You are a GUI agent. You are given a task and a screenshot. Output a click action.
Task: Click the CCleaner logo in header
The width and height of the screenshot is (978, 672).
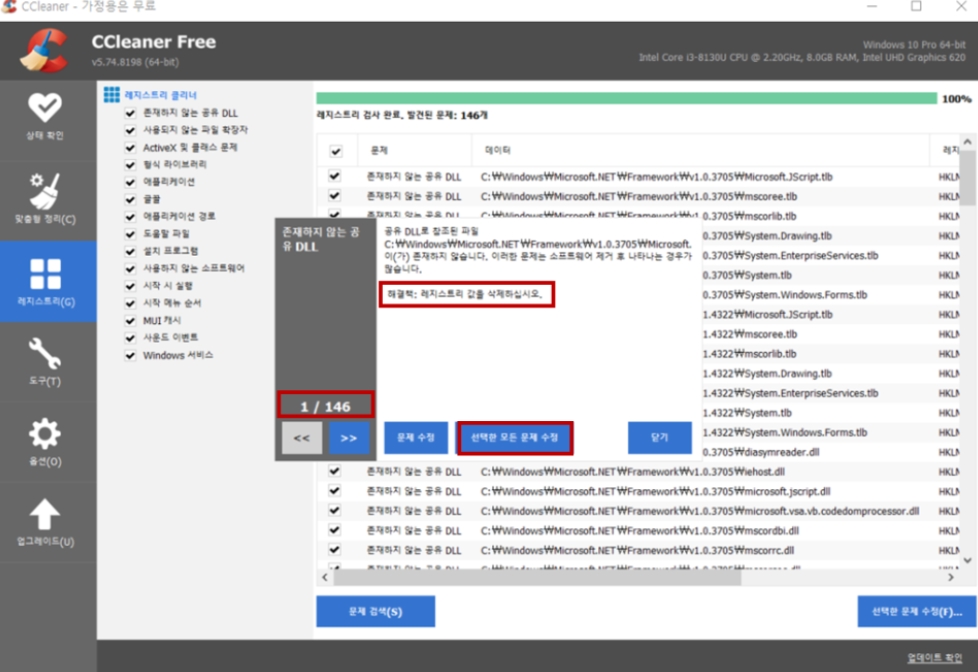pyautogui.click(x=44, y=51)
